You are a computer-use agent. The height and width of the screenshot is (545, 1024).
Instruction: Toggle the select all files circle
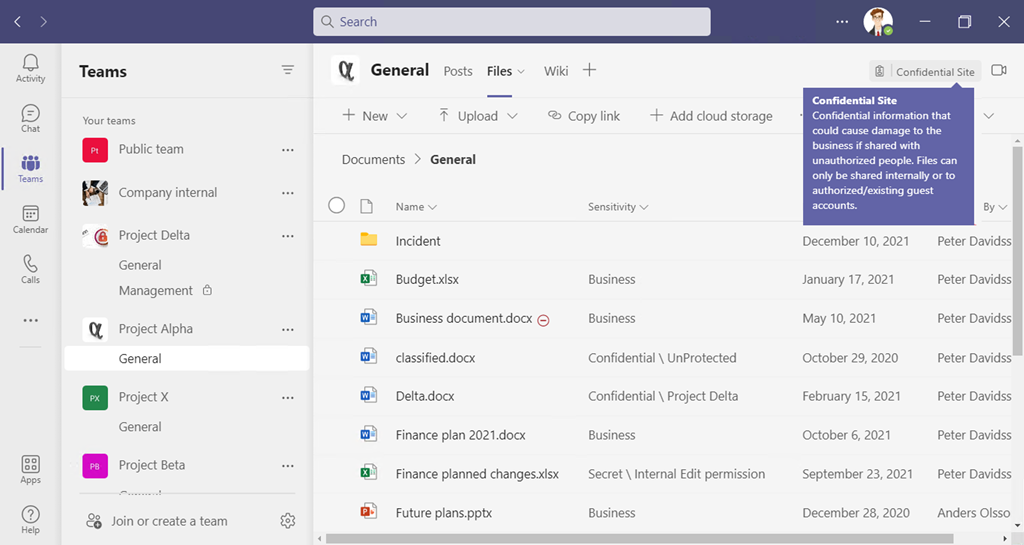[x=337, y=206]
